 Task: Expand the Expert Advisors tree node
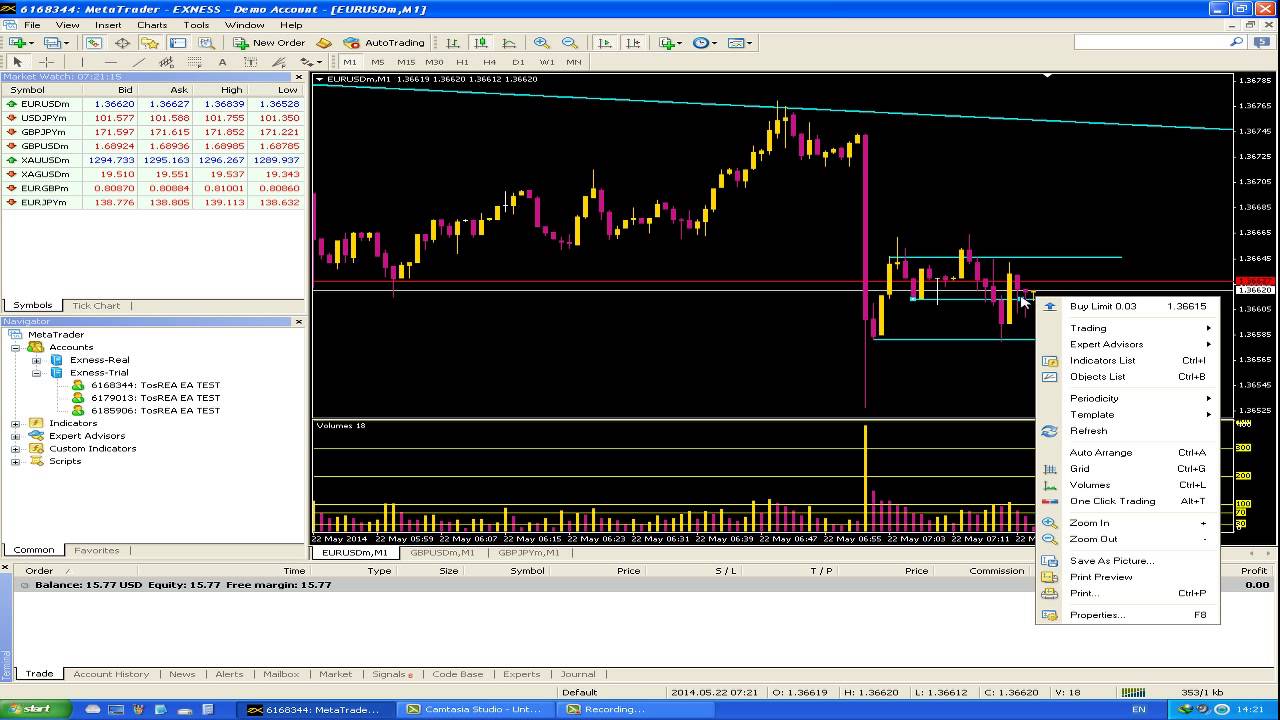(x=15, y=436)
